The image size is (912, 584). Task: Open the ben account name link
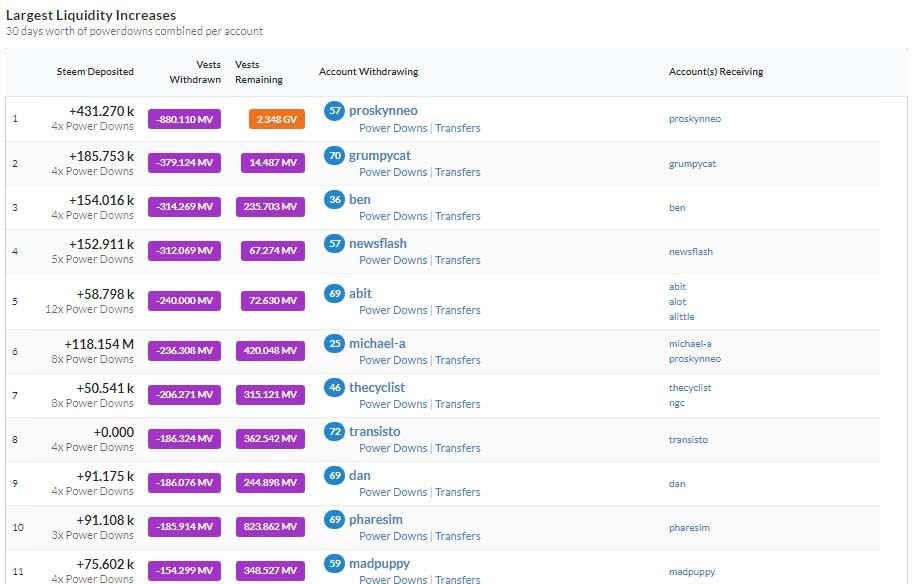(x=359, y=200)
